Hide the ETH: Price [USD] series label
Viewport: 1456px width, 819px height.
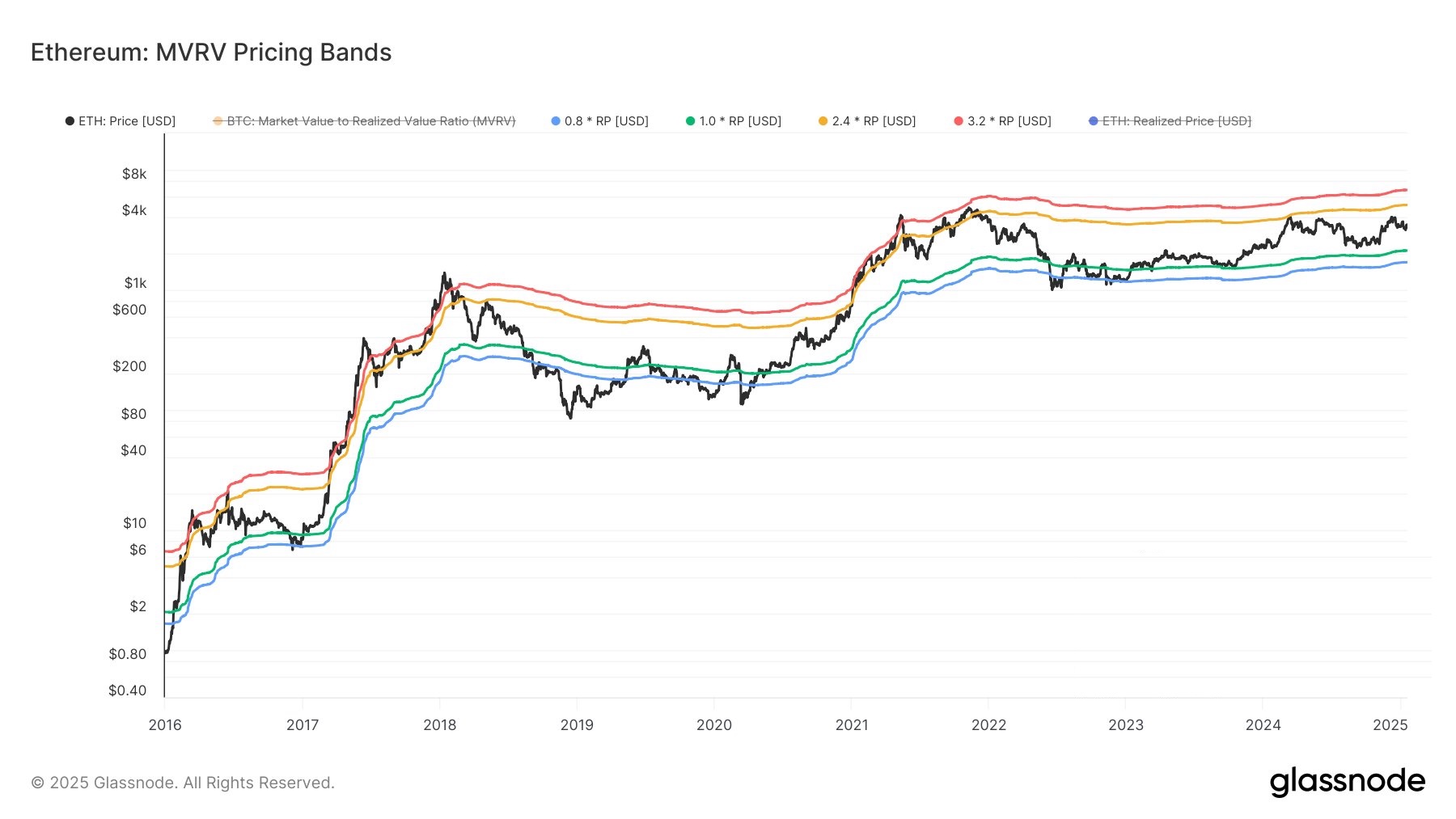pyautogui.click(x=127, y=121)
